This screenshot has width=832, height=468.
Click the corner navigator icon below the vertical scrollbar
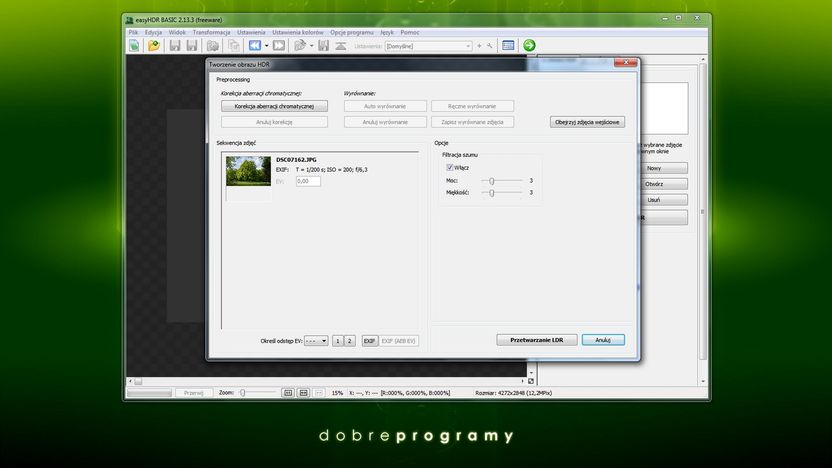pyautogui.click(x=531, y=381)
